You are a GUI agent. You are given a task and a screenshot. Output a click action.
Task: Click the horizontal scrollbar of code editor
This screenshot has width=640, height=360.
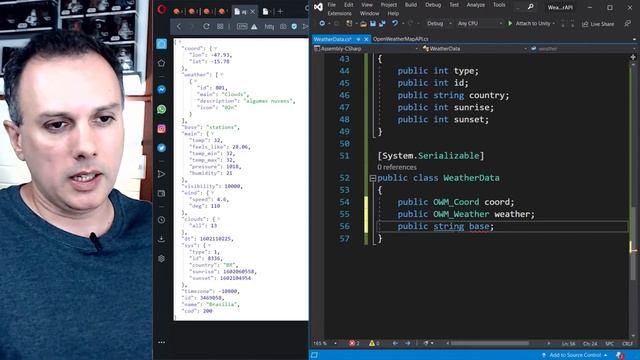pos(490,343)
